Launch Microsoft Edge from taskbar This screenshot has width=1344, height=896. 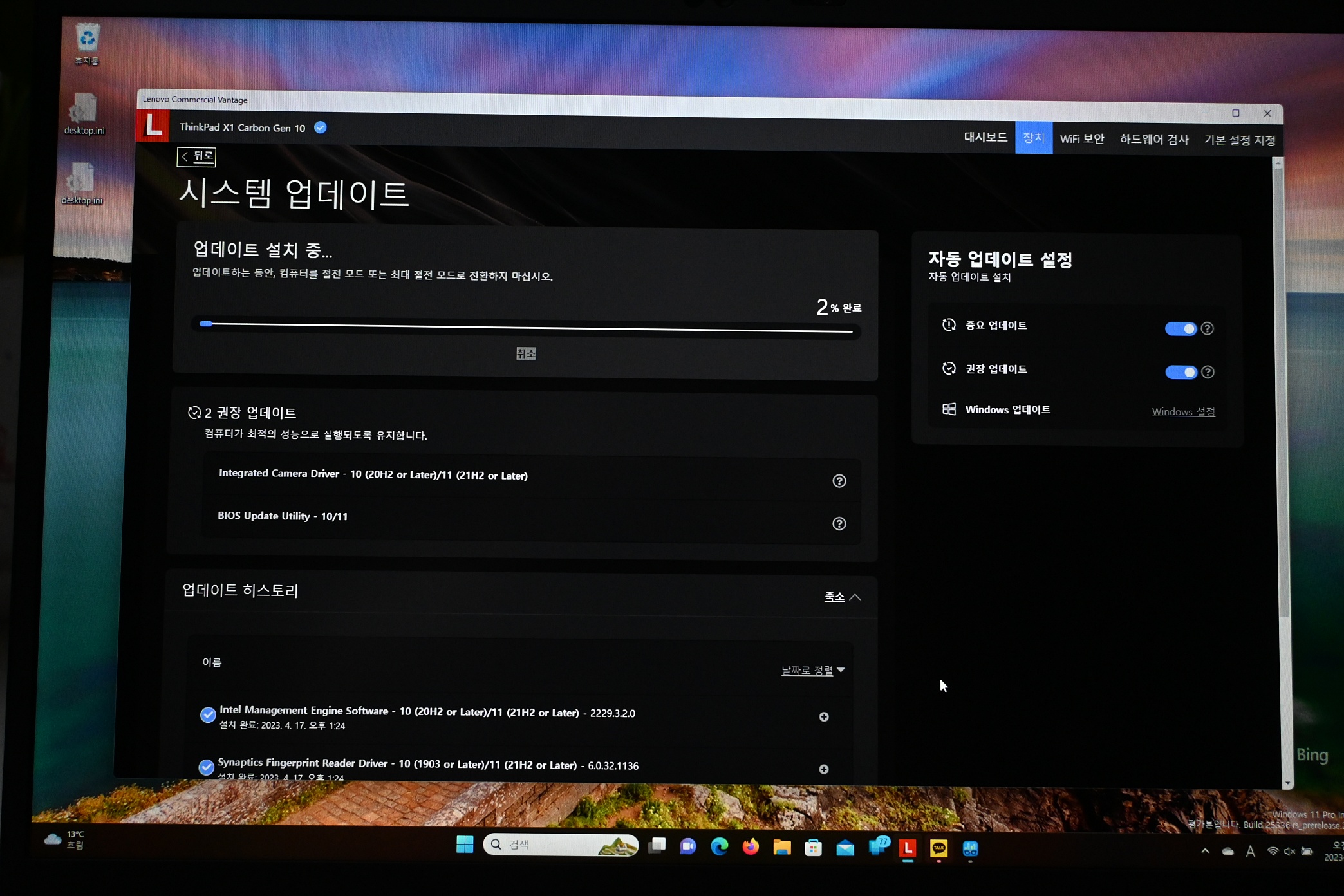(x=719, y=846)
